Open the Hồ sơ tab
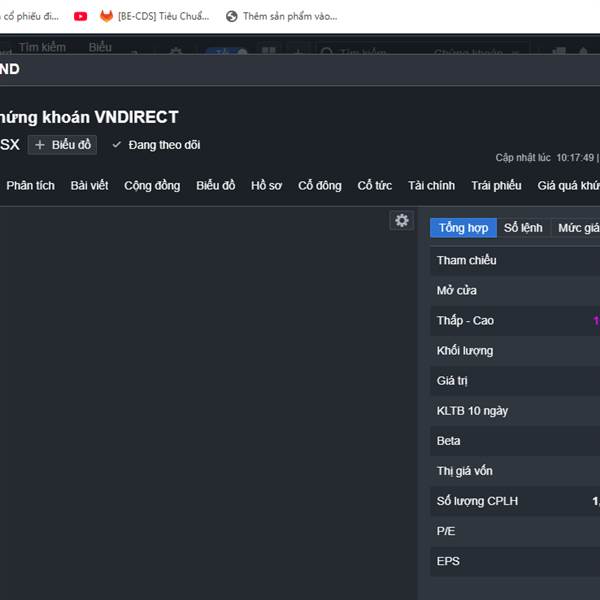 [266, 186]
